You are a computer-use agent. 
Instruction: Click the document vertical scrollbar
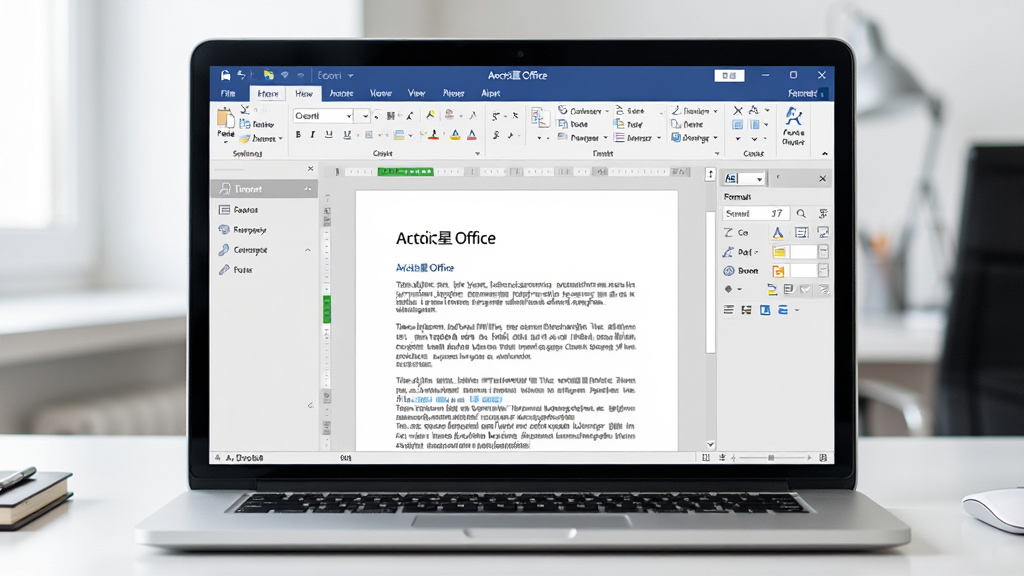click(x=711, y=282)
